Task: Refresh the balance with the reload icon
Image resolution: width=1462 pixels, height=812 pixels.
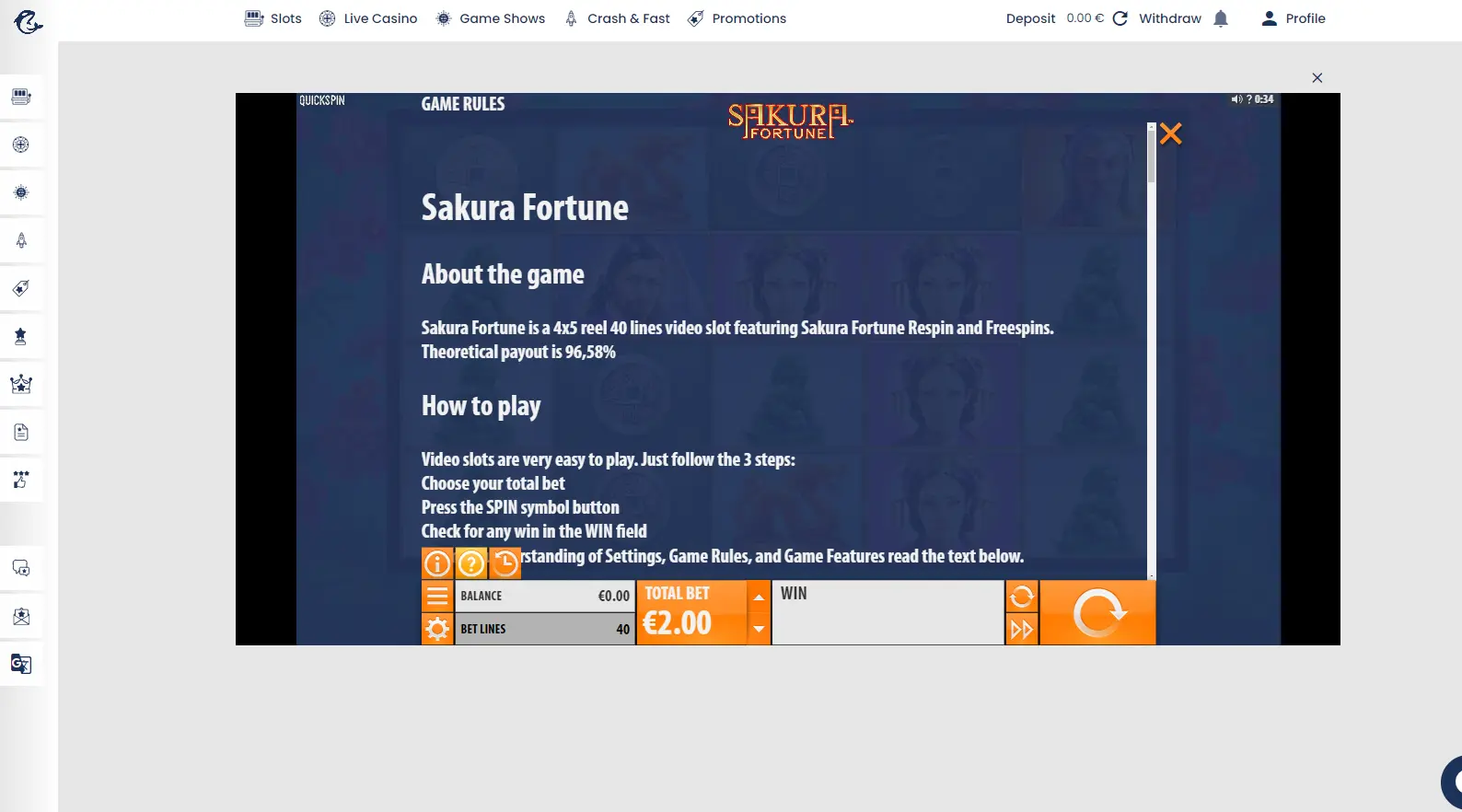Action: click(1120, 18)
